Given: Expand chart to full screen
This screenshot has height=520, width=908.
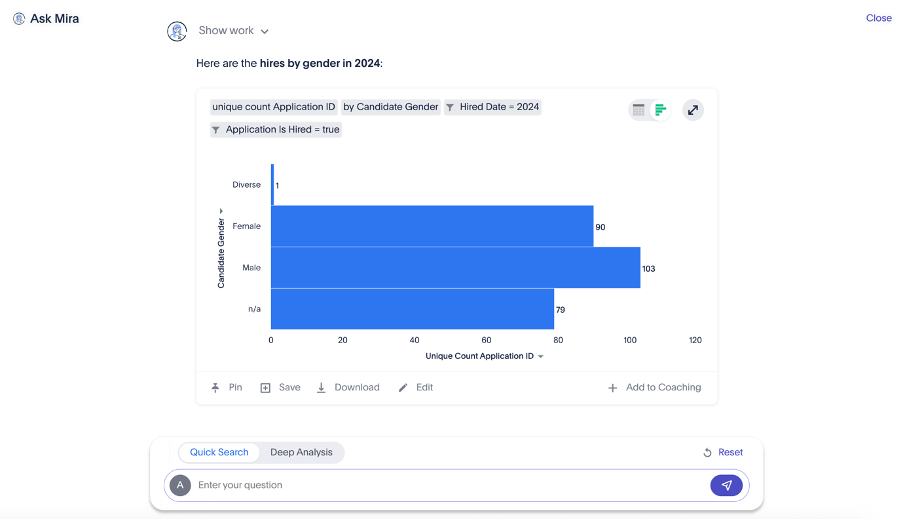Looking at the screenshot, I should click(693, 110).
